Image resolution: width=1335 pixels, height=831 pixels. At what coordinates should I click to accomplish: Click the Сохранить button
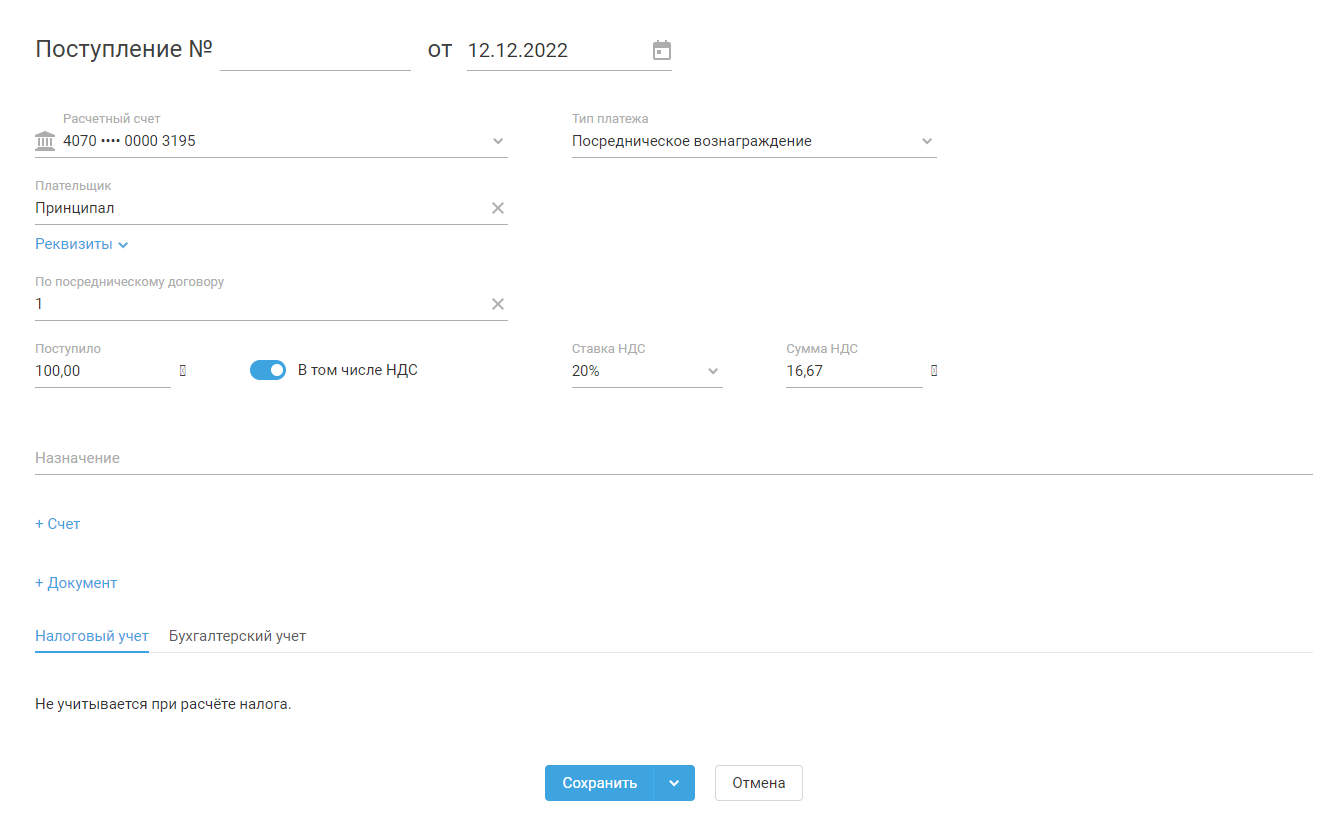[x=599, y=783]
